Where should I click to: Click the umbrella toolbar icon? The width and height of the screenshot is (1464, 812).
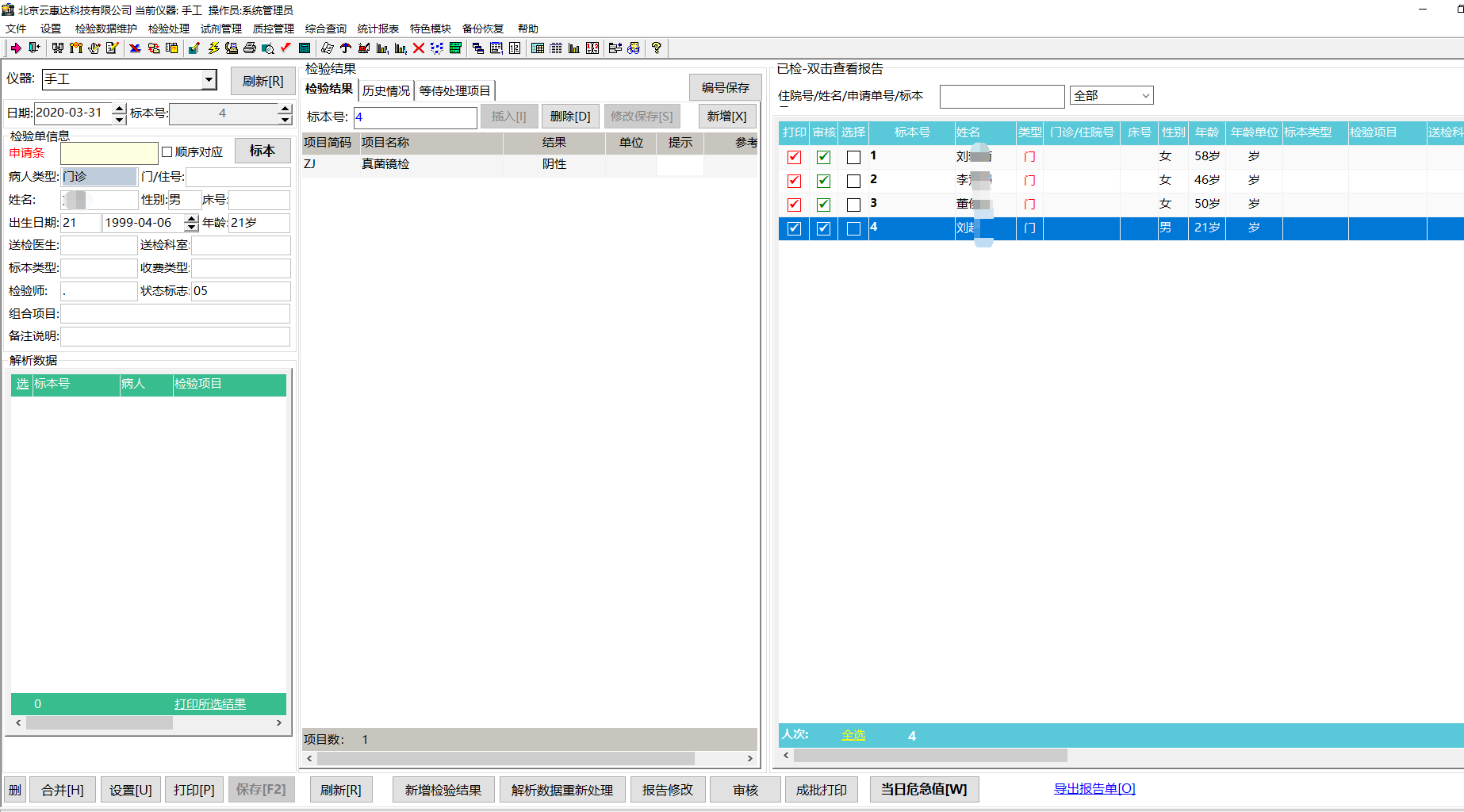click(346, 48)
